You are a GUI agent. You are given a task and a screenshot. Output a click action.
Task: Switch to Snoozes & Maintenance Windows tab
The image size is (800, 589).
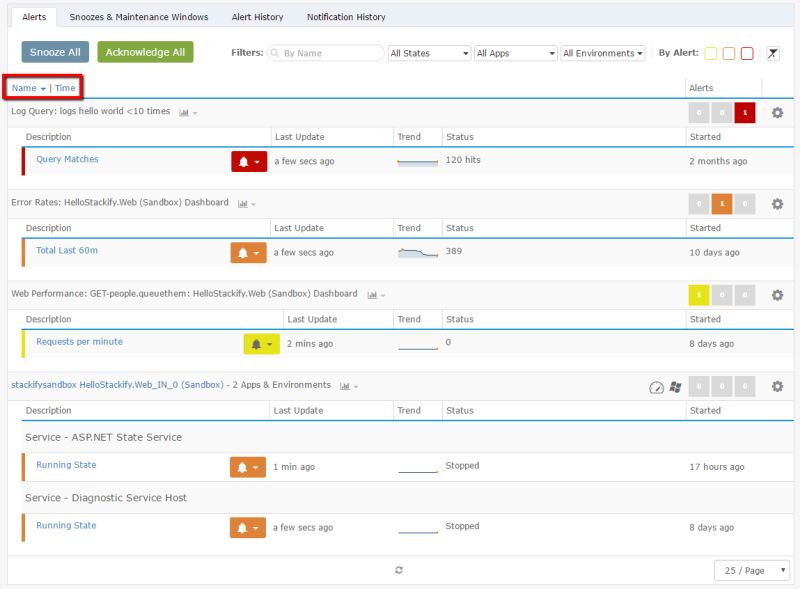click(x=139, y=17)
